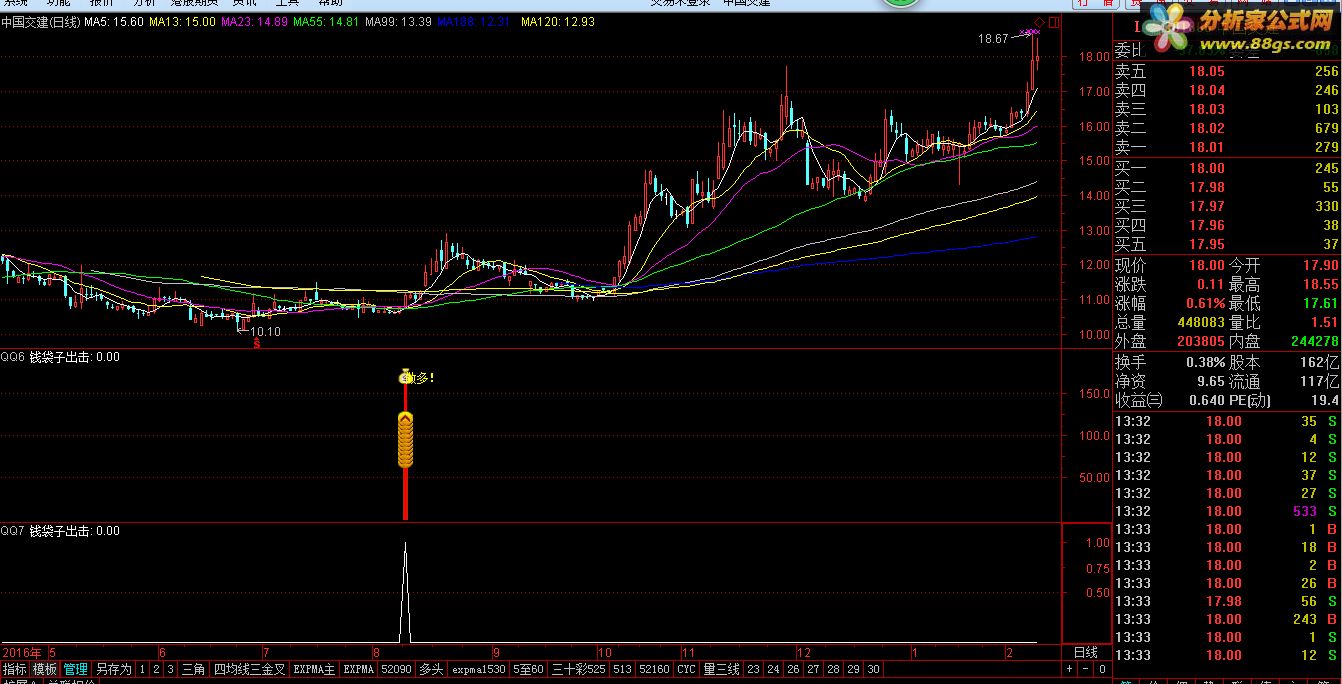This screenshot has width=1342, height=684.
Task: Select the plain EXPMA template
Action: tap(358, 669)
